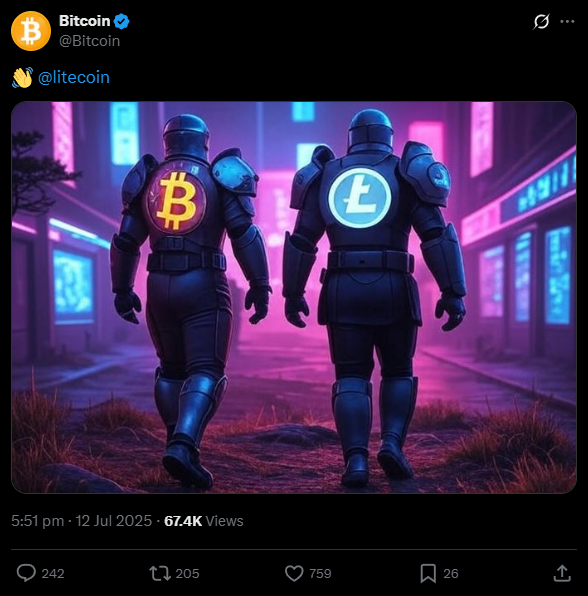Click the Bitcoin display name
The height and width of the screenshot is (596, 588).
(x=84, y=21)
